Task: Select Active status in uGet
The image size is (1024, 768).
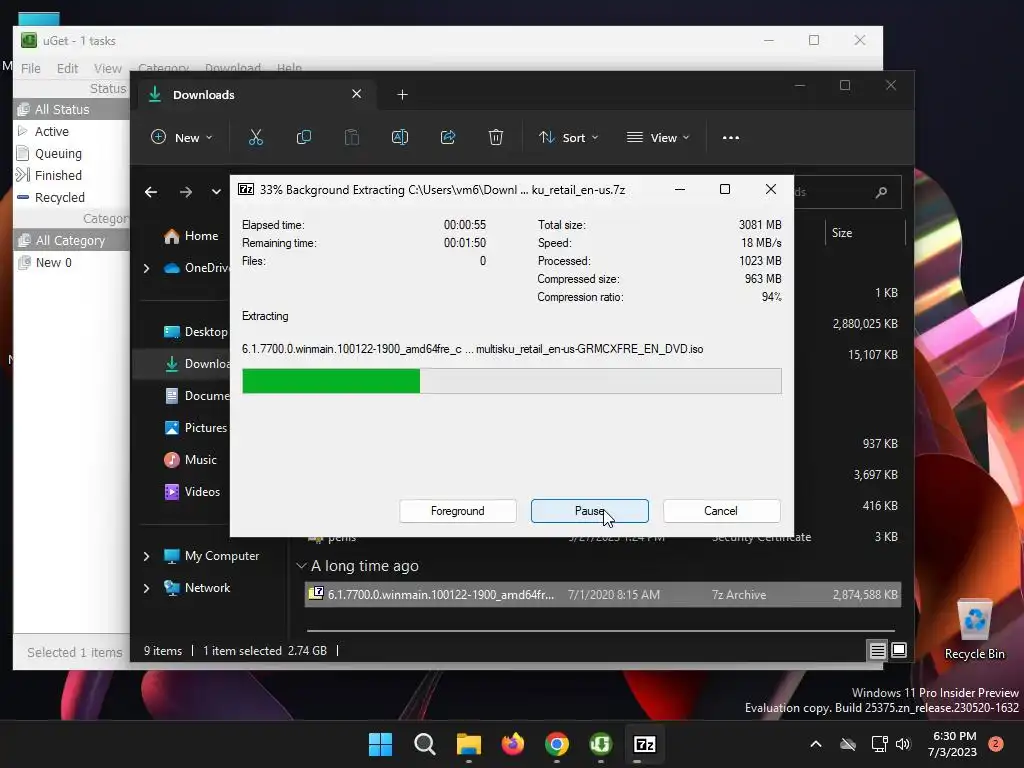Action: click(x=71, y=131)
